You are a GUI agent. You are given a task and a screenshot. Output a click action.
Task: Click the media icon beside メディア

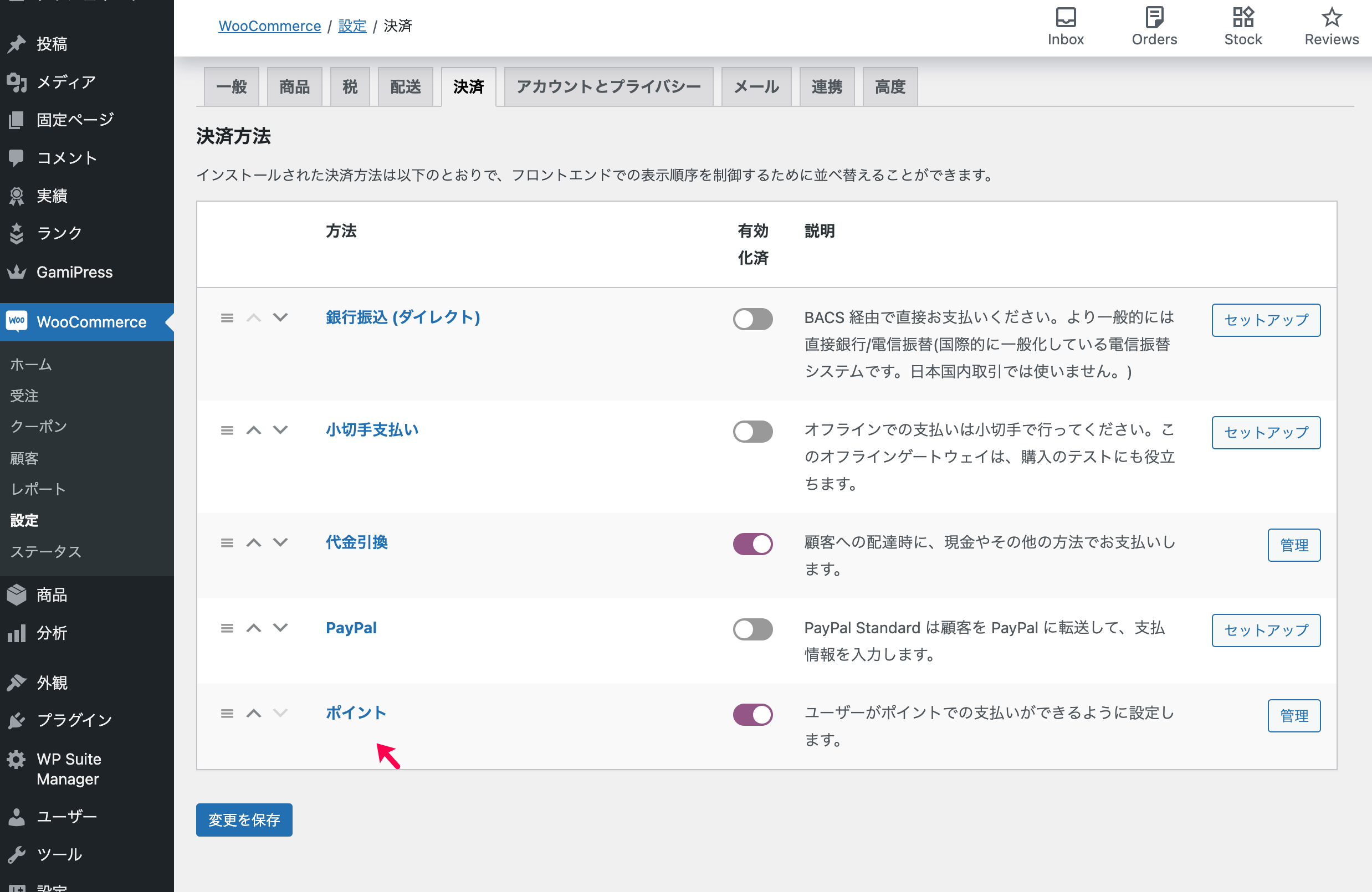[17, 82]
